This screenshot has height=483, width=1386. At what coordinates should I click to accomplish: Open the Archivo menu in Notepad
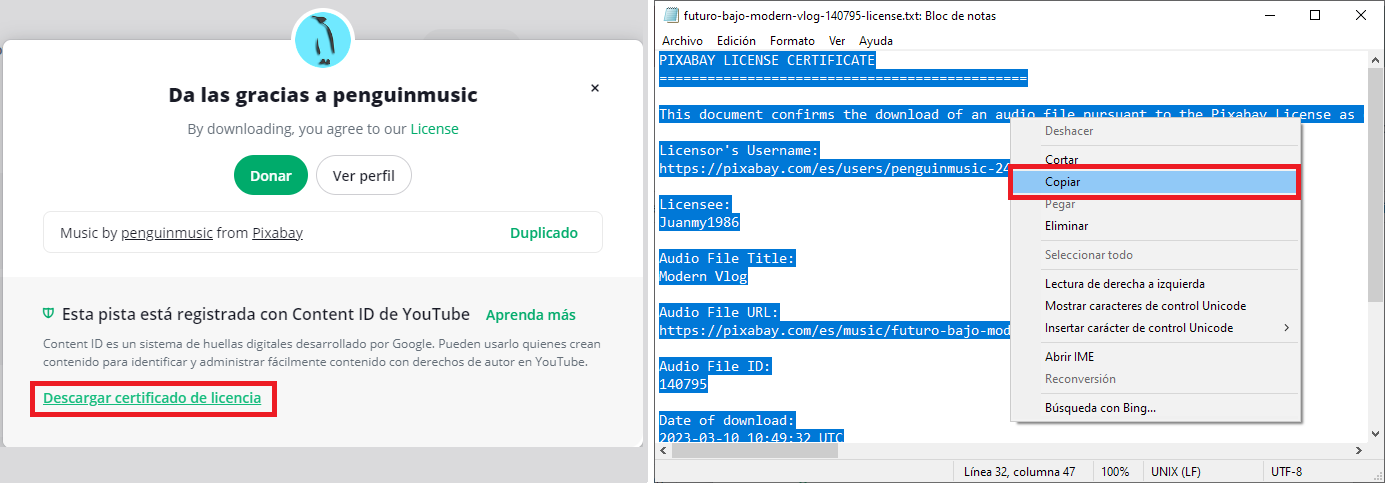[x=682, y=41]
